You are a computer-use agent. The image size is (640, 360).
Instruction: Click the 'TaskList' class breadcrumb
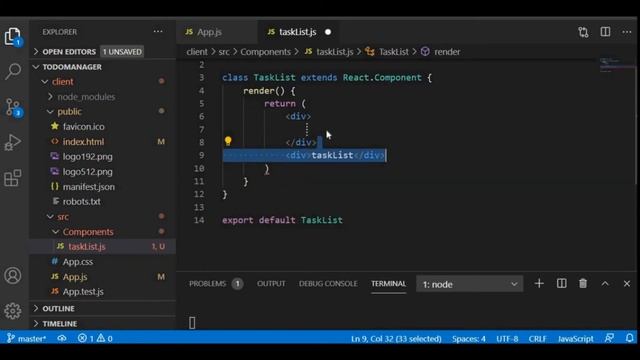(x=393, y=52)
